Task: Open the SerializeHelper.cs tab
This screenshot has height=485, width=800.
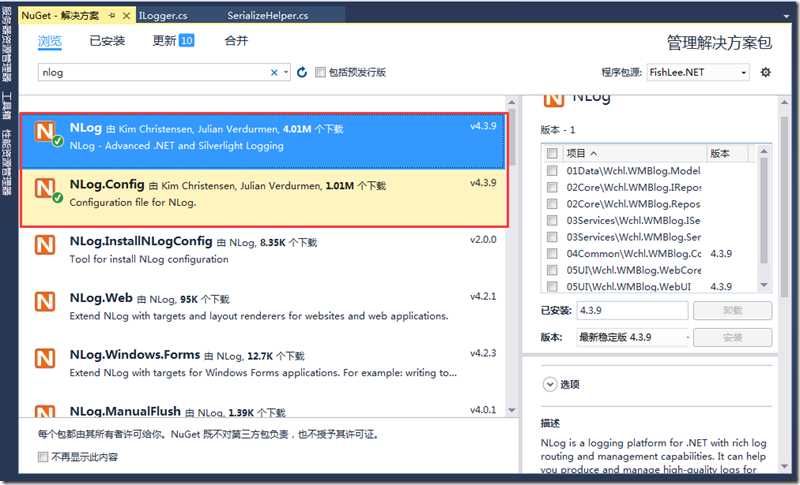Action: tap(267, 16)
